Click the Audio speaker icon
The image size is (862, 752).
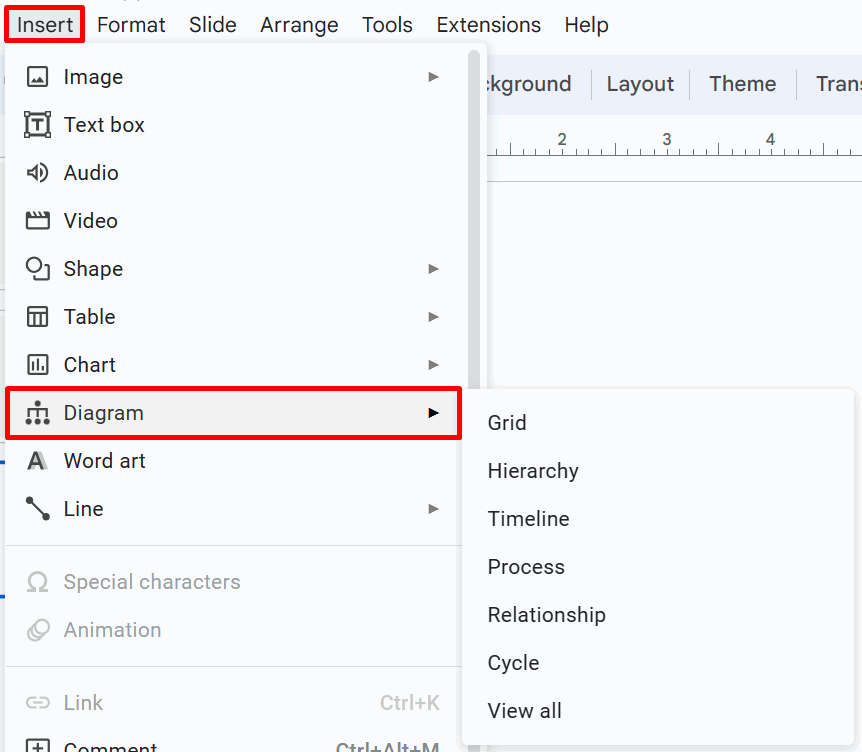[x=37, y=172]
